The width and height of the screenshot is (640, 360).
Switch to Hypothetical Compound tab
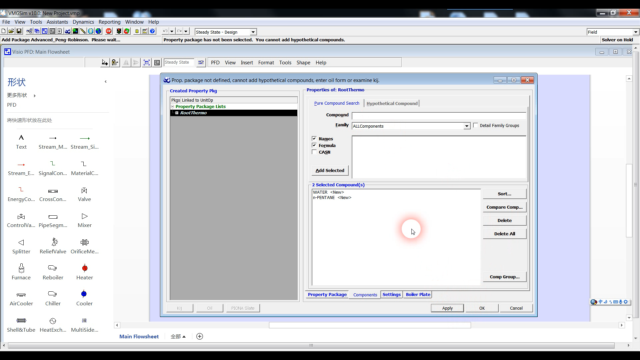[392, 103]
